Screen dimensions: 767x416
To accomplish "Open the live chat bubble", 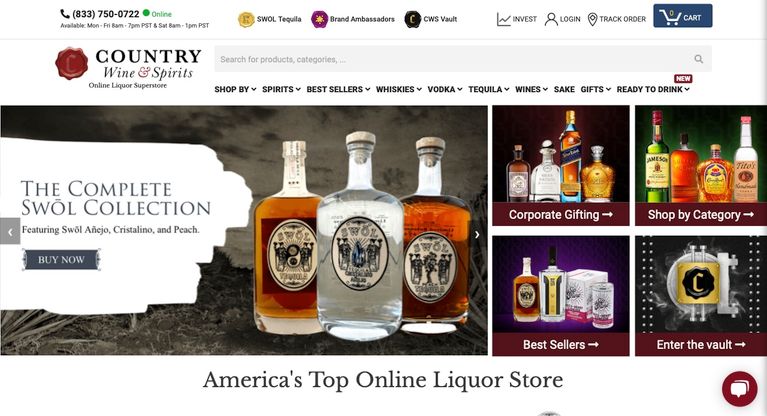I will coord(739,389).
